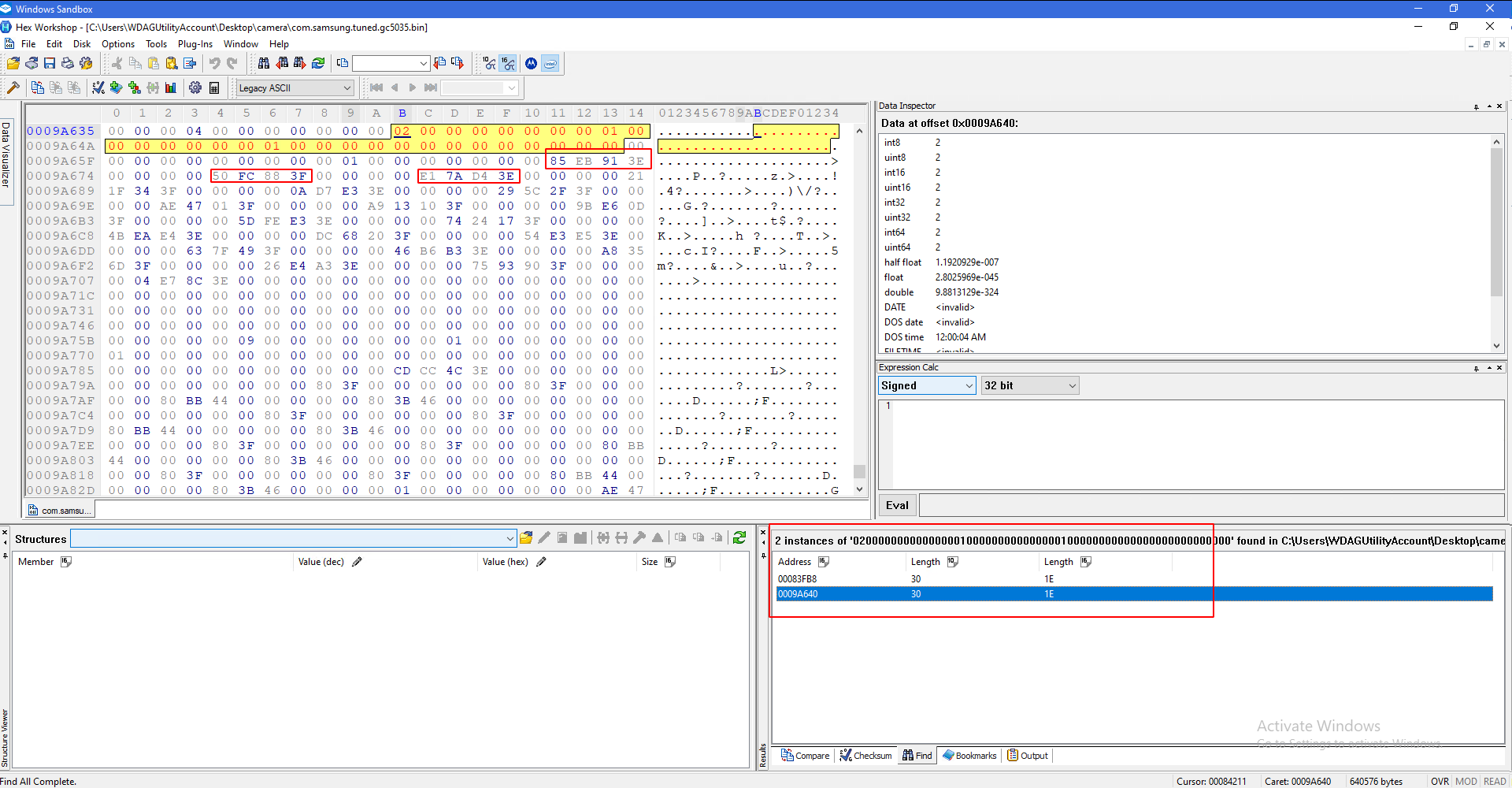
Task: Open the Tools menu
Action: point(157,44)
